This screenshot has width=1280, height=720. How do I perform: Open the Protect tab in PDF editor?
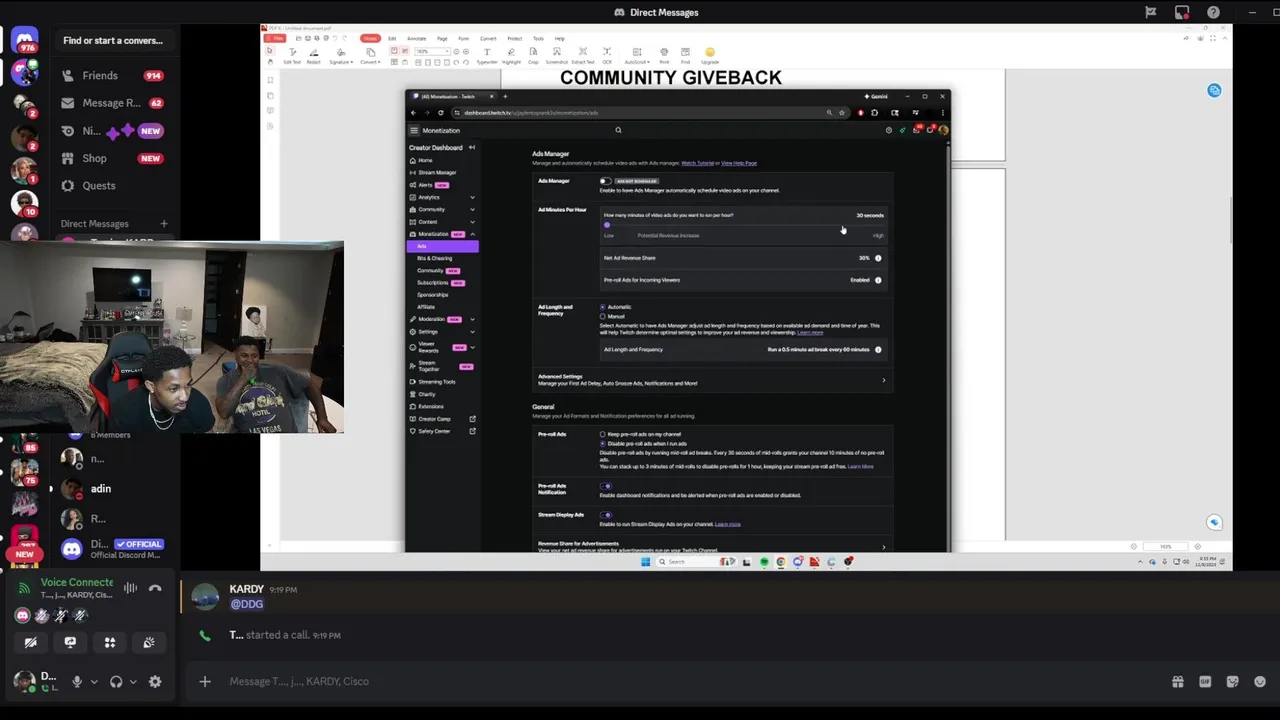[x=514, y=39]
